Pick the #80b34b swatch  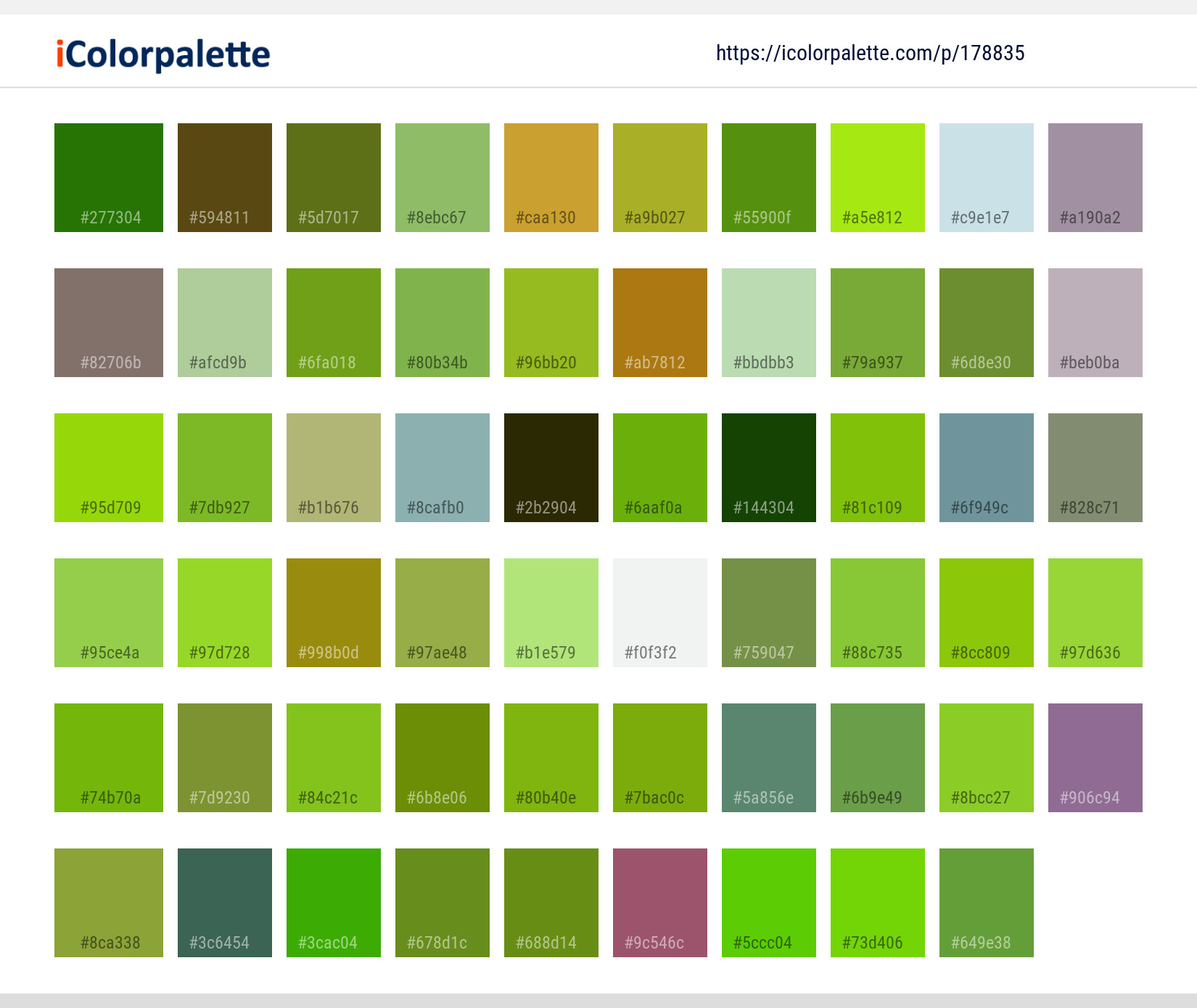pos(443,323)
